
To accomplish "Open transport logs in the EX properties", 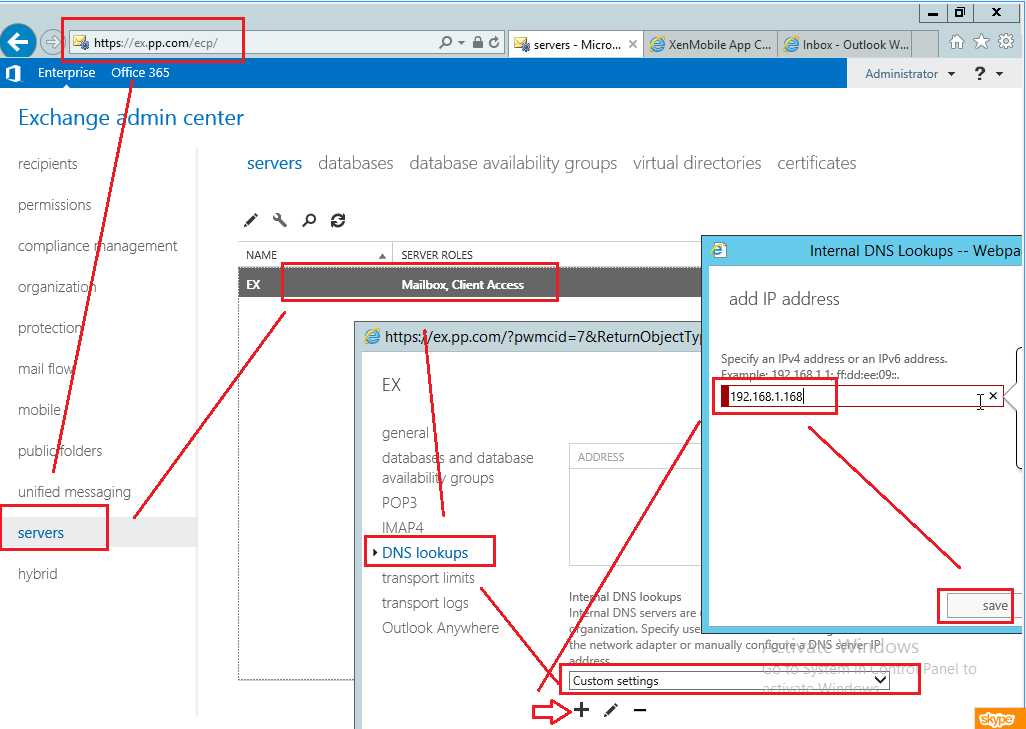I will click(x=425, y=603).
